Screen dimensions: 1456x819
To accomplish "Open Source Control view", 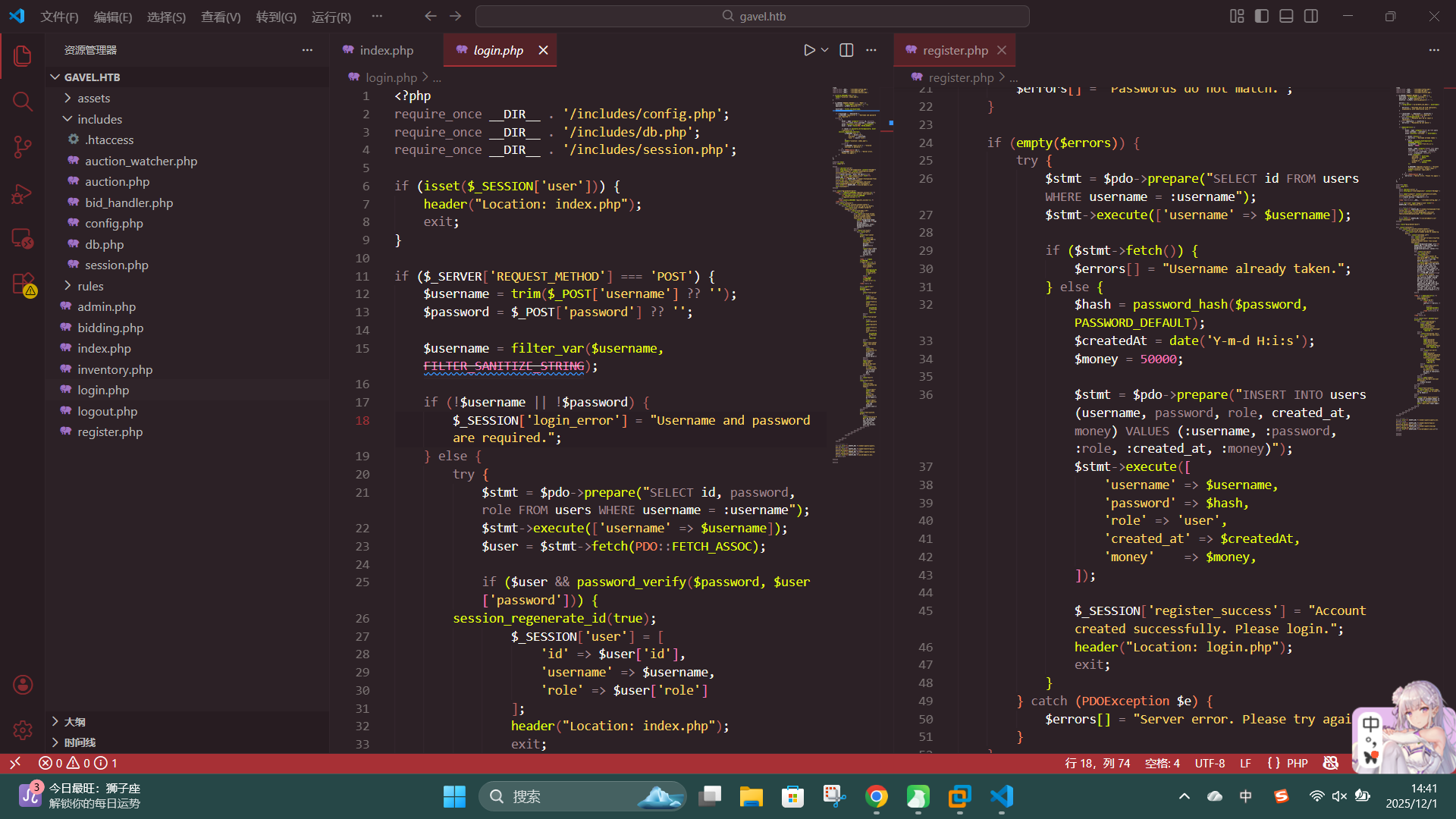I will click(x=23, y=147).
